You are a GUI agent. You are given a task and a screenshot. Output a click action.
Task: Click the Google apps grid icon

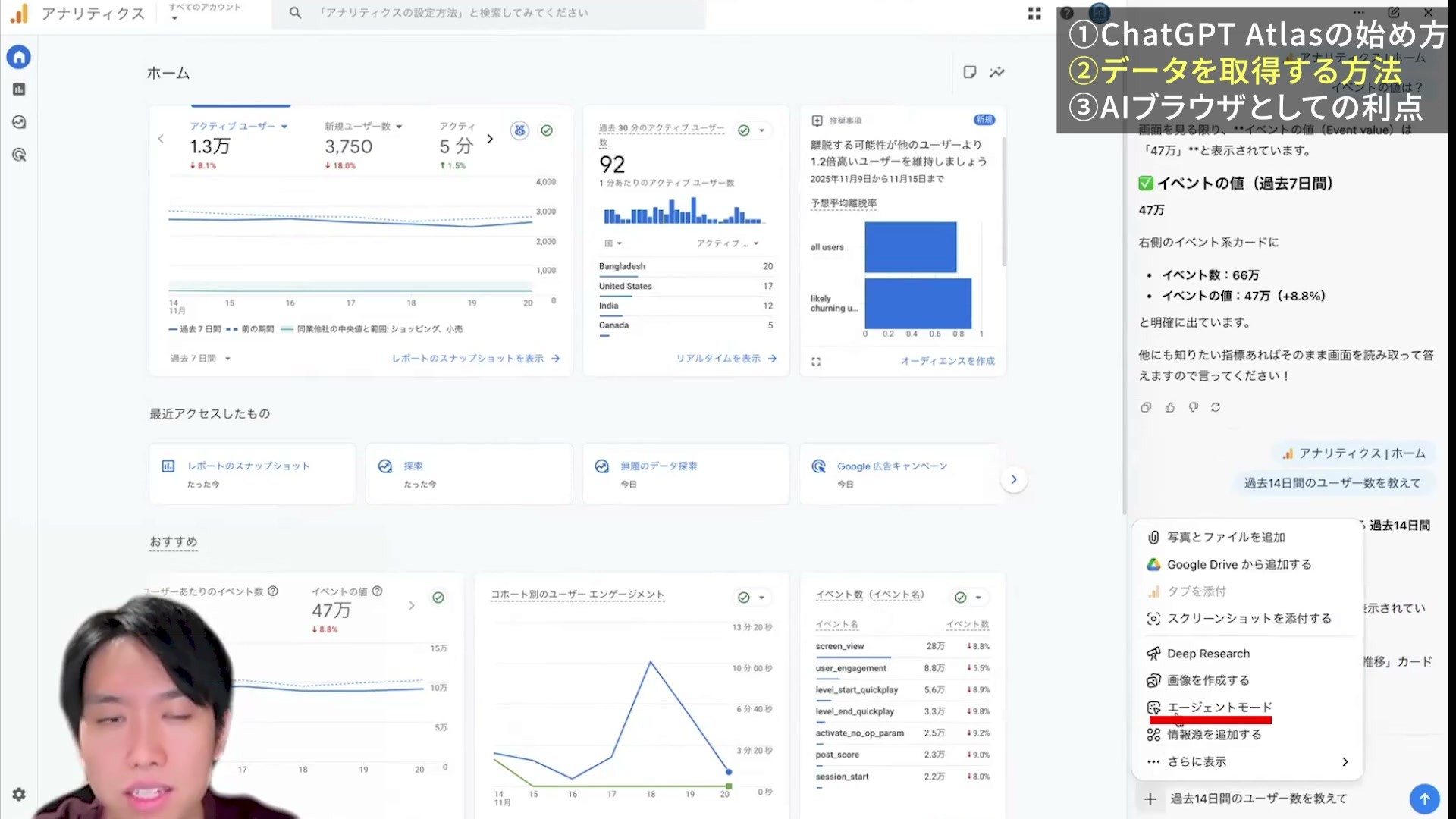pos(1034,13)
